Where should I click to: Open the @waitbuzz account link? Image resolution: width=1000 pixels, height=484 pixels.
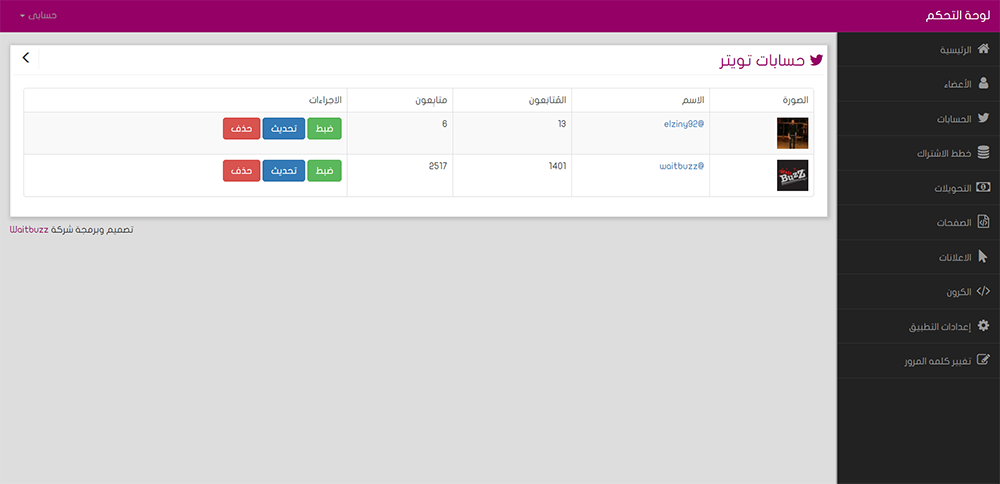(682, 166)
